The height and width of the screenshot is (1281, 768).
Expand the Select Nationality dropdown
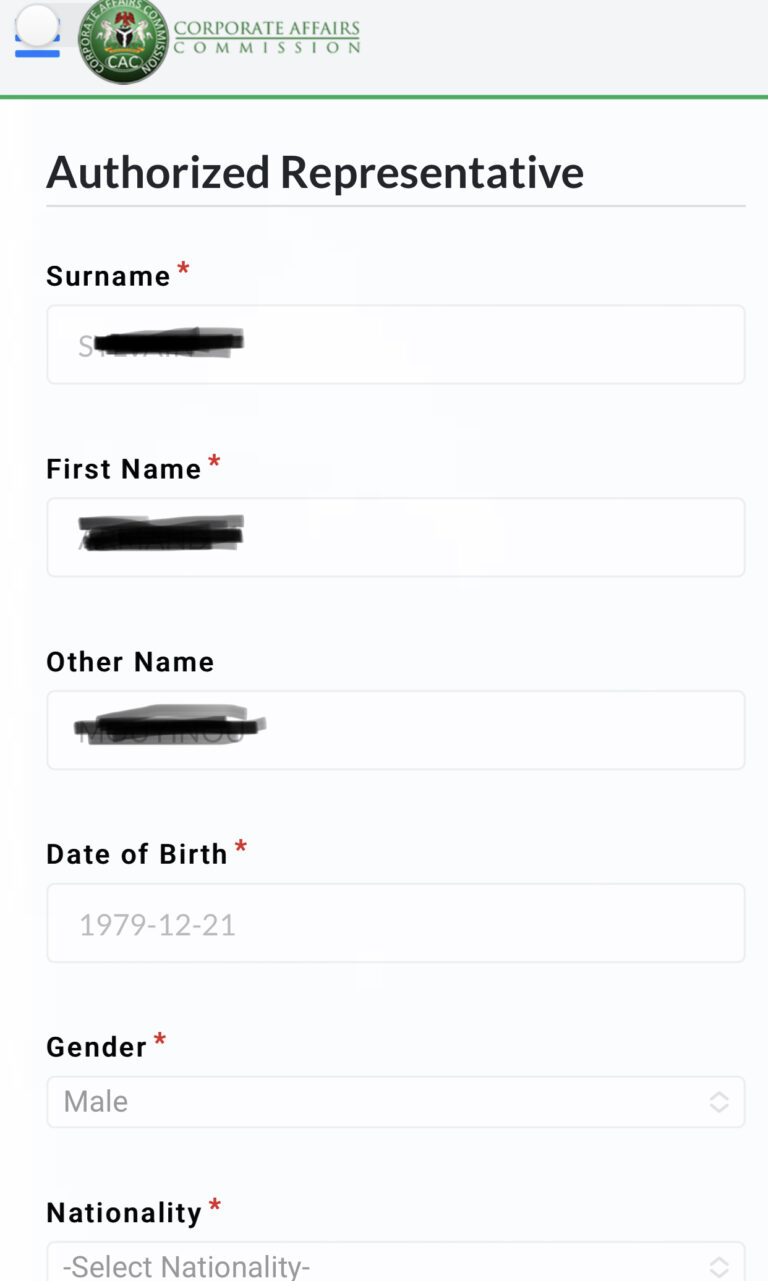[x=395, y=1264]
